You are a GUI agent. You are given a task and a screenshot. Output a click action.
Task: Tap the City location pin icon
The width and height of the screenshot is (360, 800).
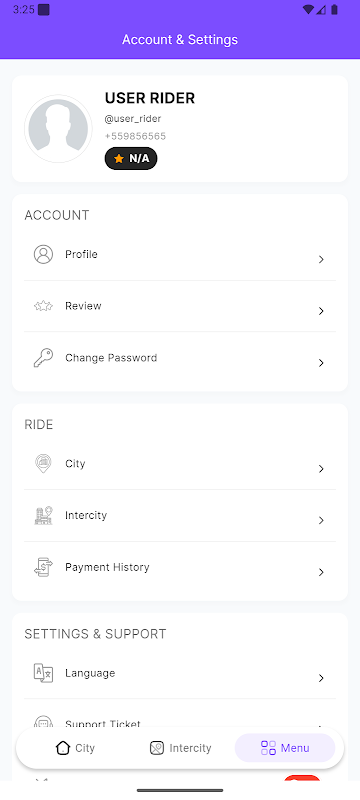tap(43, 464)
